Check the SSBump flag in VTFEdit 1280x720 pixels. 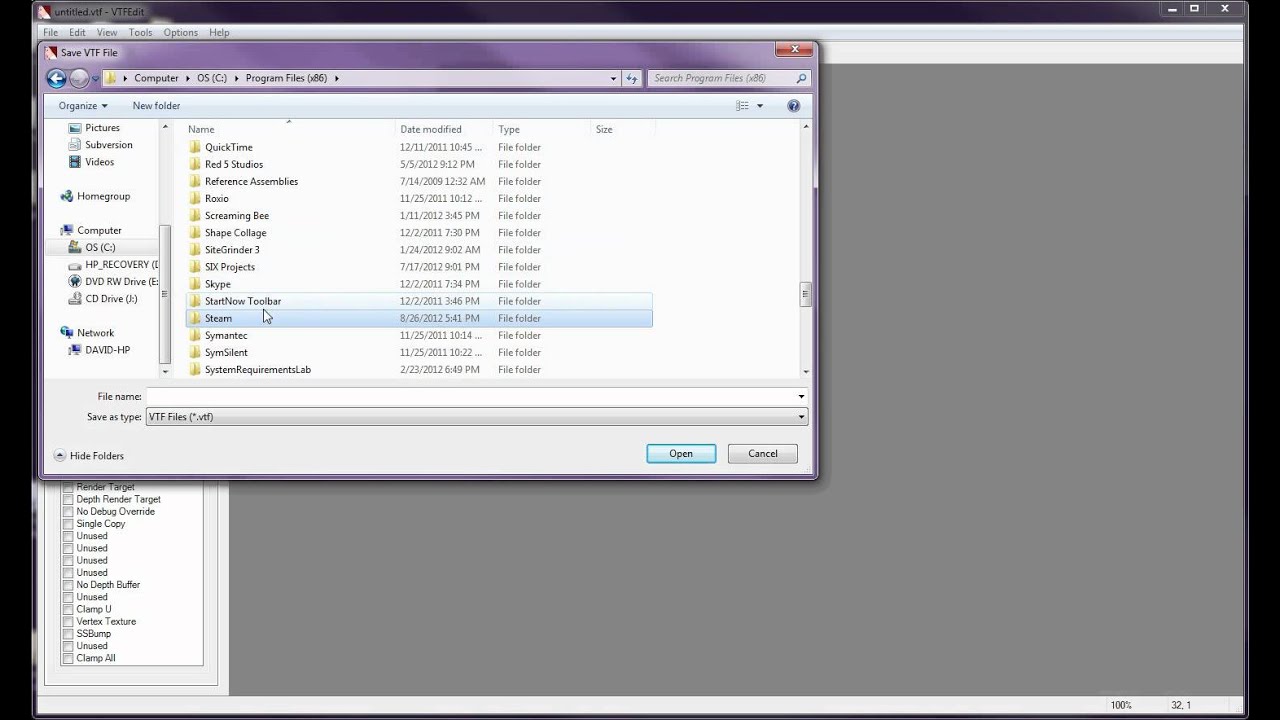(x=68, y=634)
